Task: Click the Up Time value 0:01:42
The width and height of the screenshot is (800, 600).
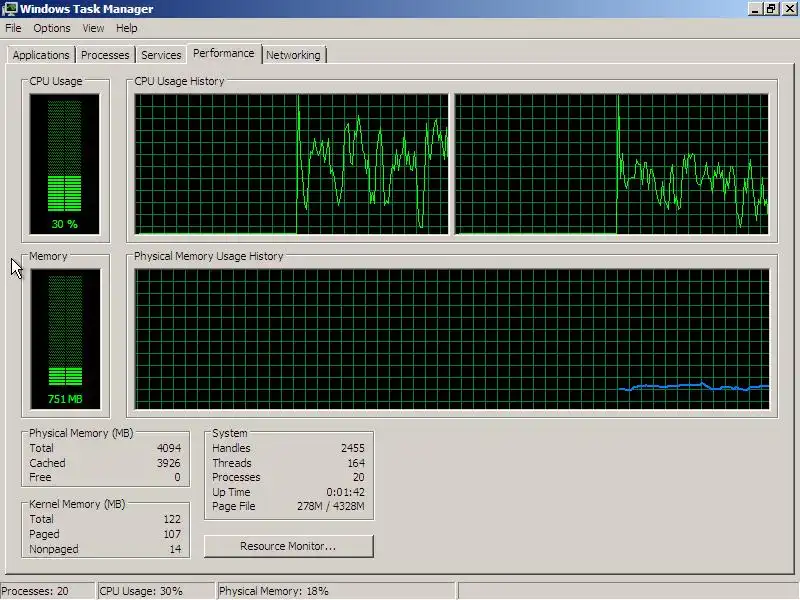Action: [345, 492]
